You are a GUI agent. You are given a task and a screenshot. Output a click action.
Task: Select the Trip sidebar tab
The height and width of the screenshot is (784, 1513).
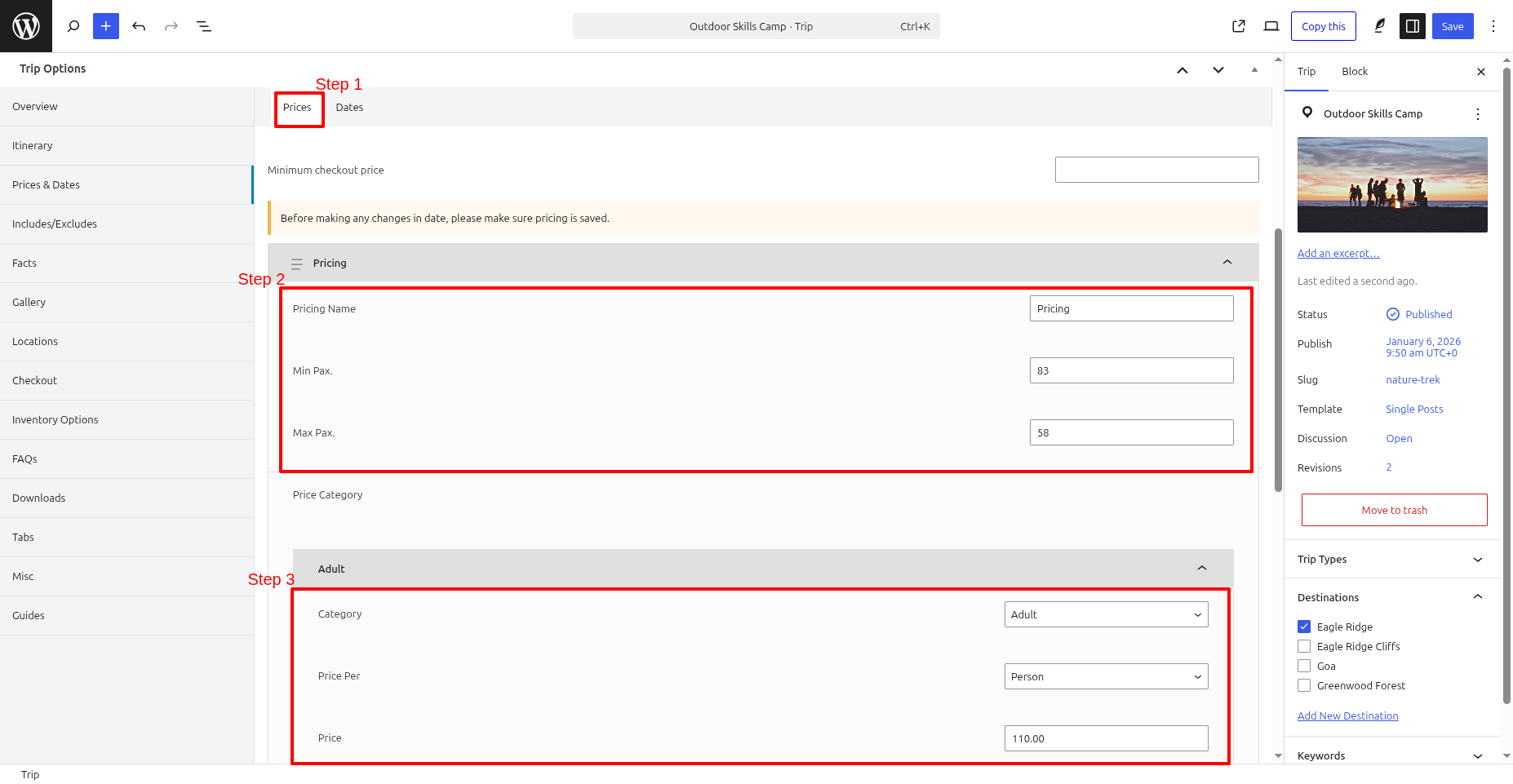1307,72
